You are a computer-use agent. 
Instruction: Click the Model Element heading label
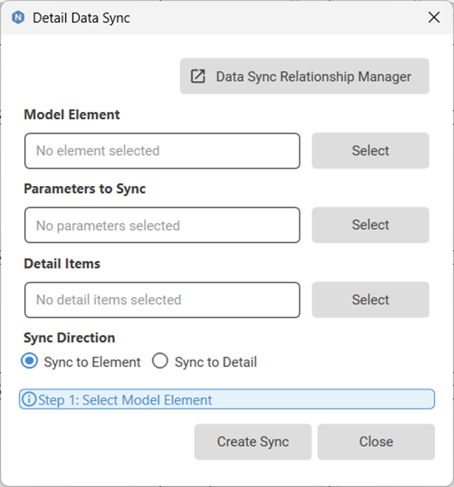(72, 115)
